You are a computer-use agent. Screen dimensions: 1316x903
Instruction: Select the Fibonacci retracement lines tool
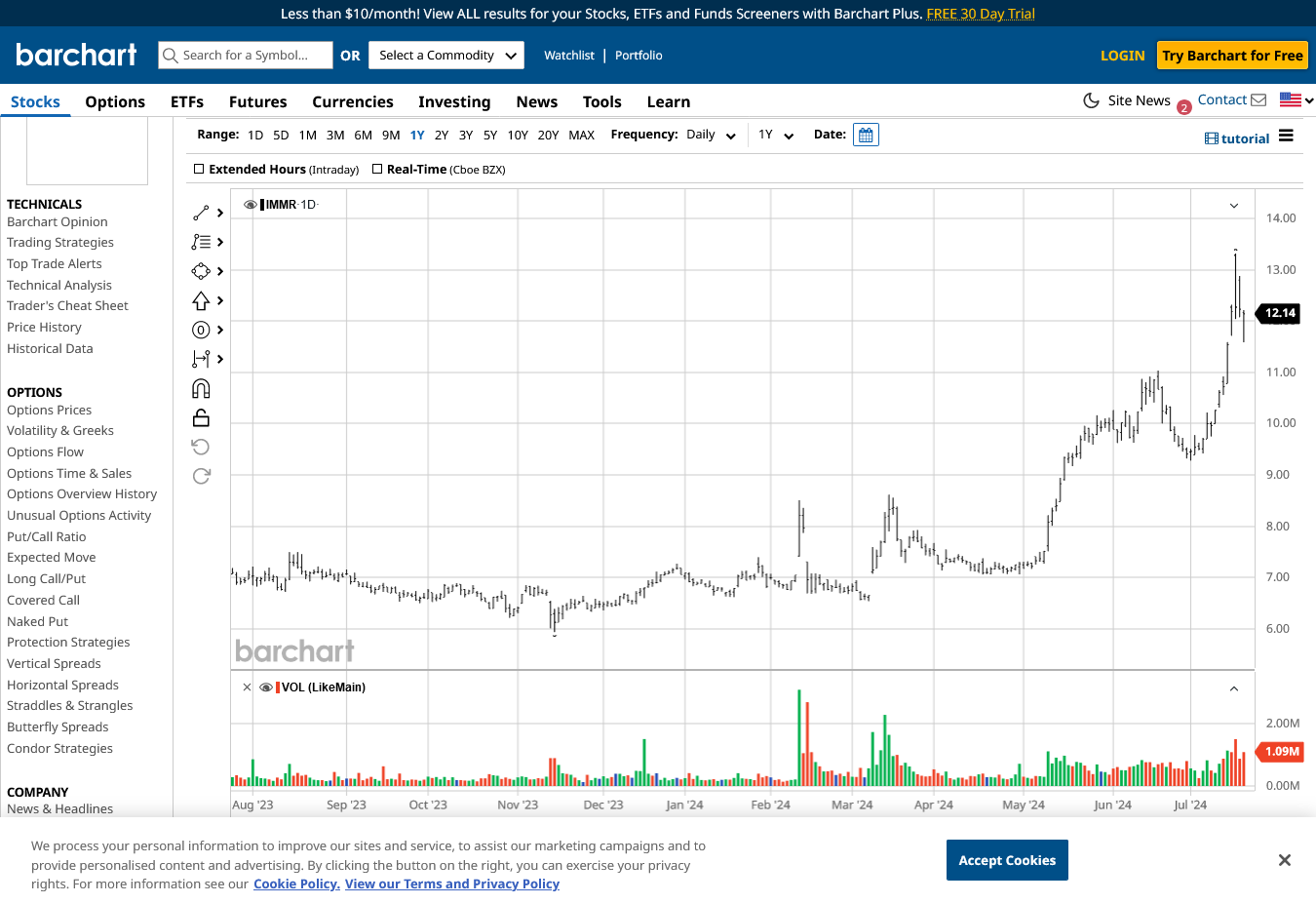pyautogui.click(x=201, y=242)
